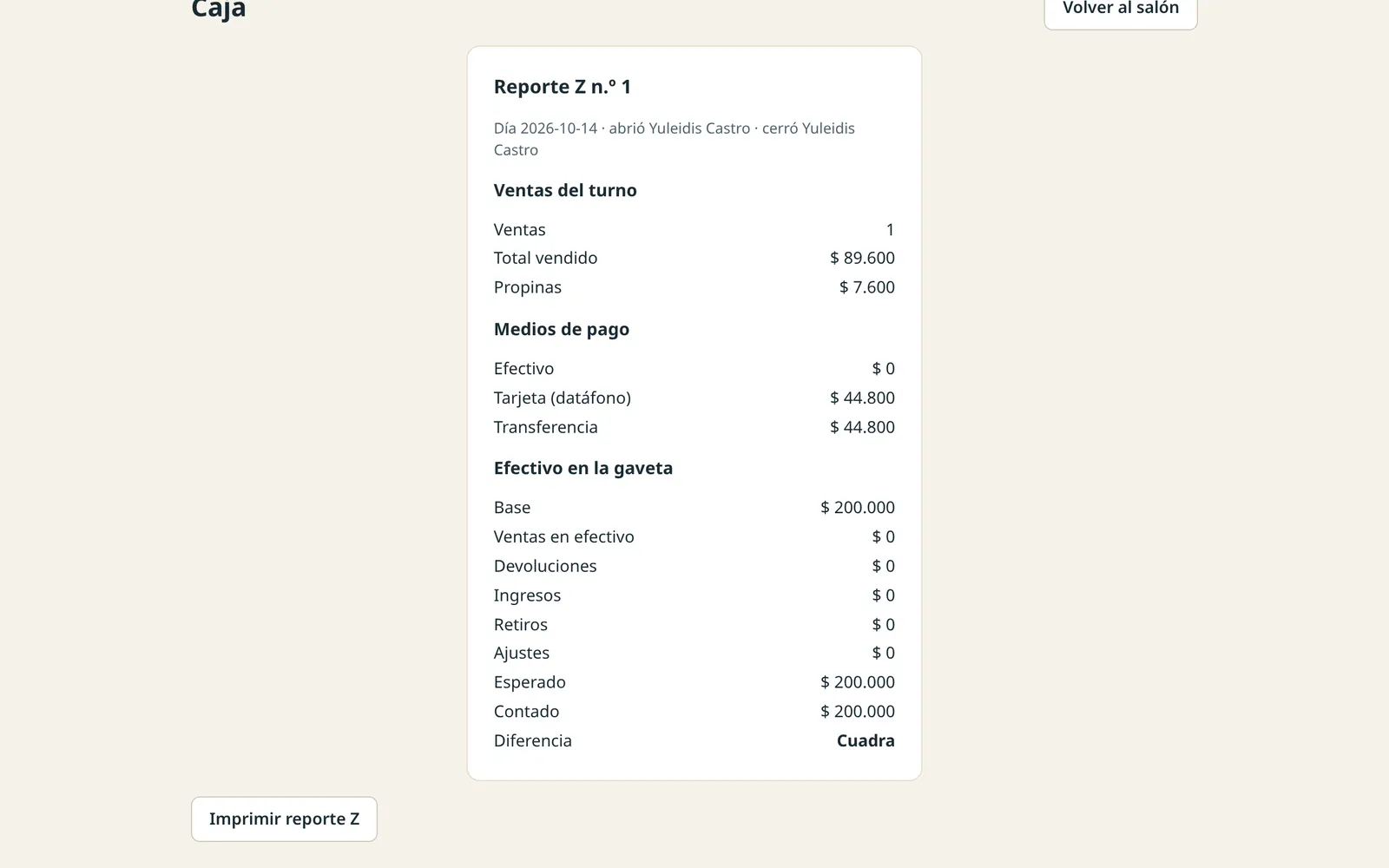Click Imprimir reporte Z button
1389x868 pixels.
point(284,819)
